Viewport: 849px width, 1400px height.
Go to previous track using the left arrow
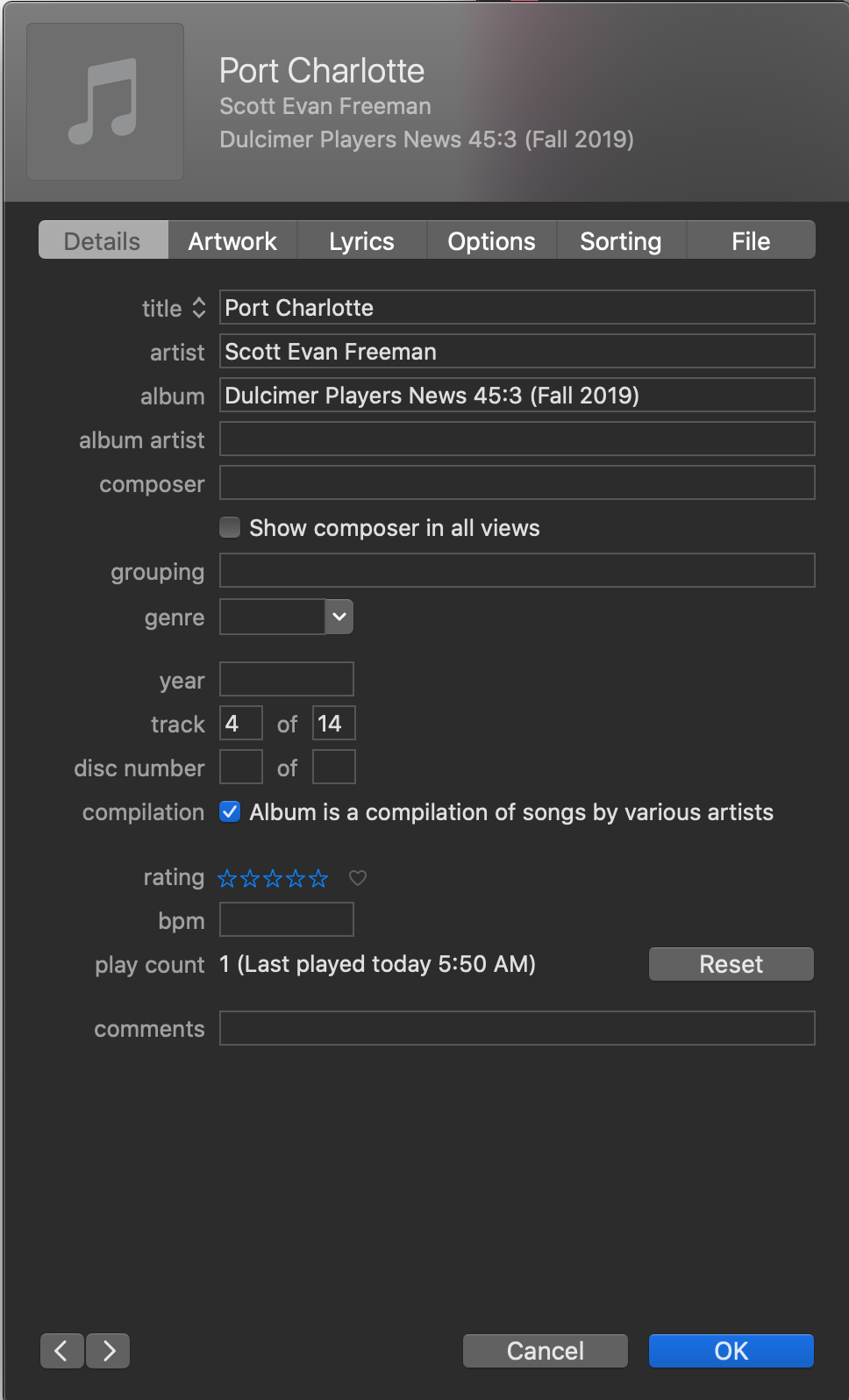click(x=61, y=1350)
